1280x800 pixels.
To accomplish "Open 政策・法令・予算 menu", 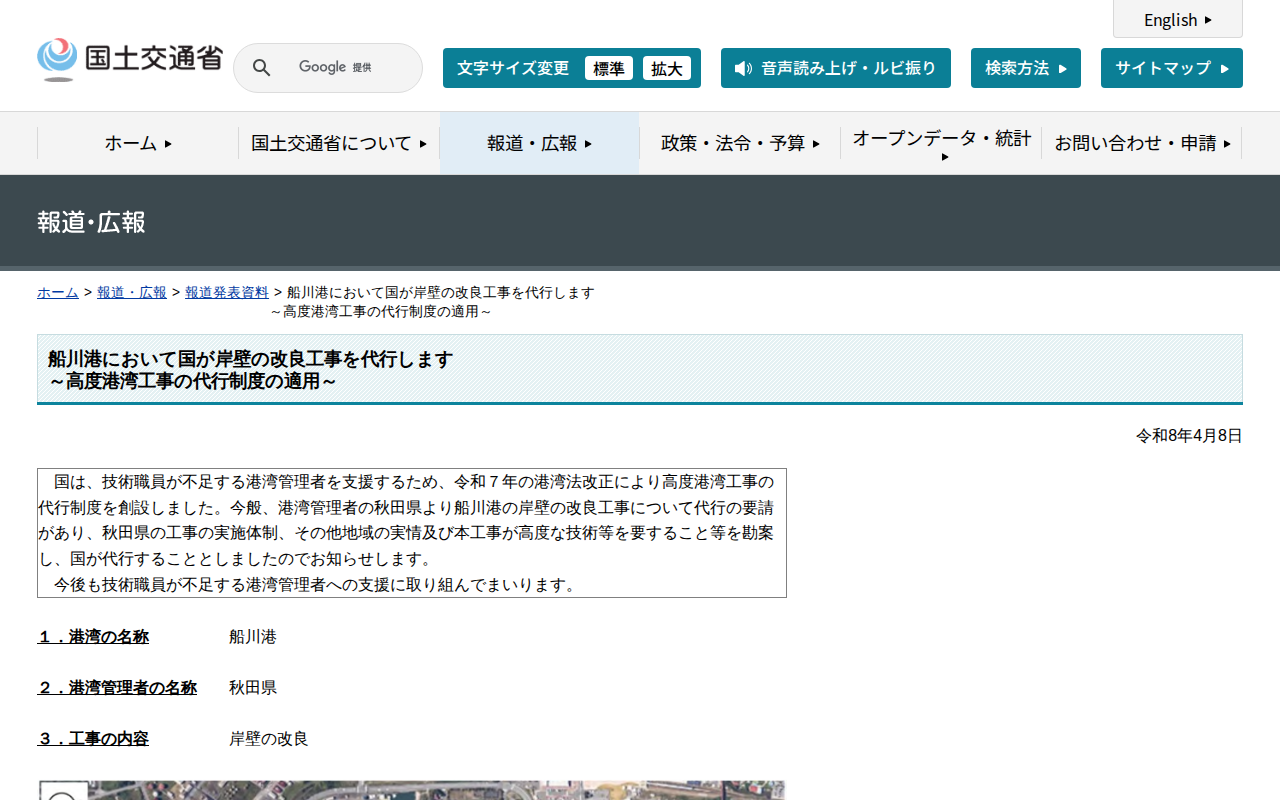I will 740,143.
